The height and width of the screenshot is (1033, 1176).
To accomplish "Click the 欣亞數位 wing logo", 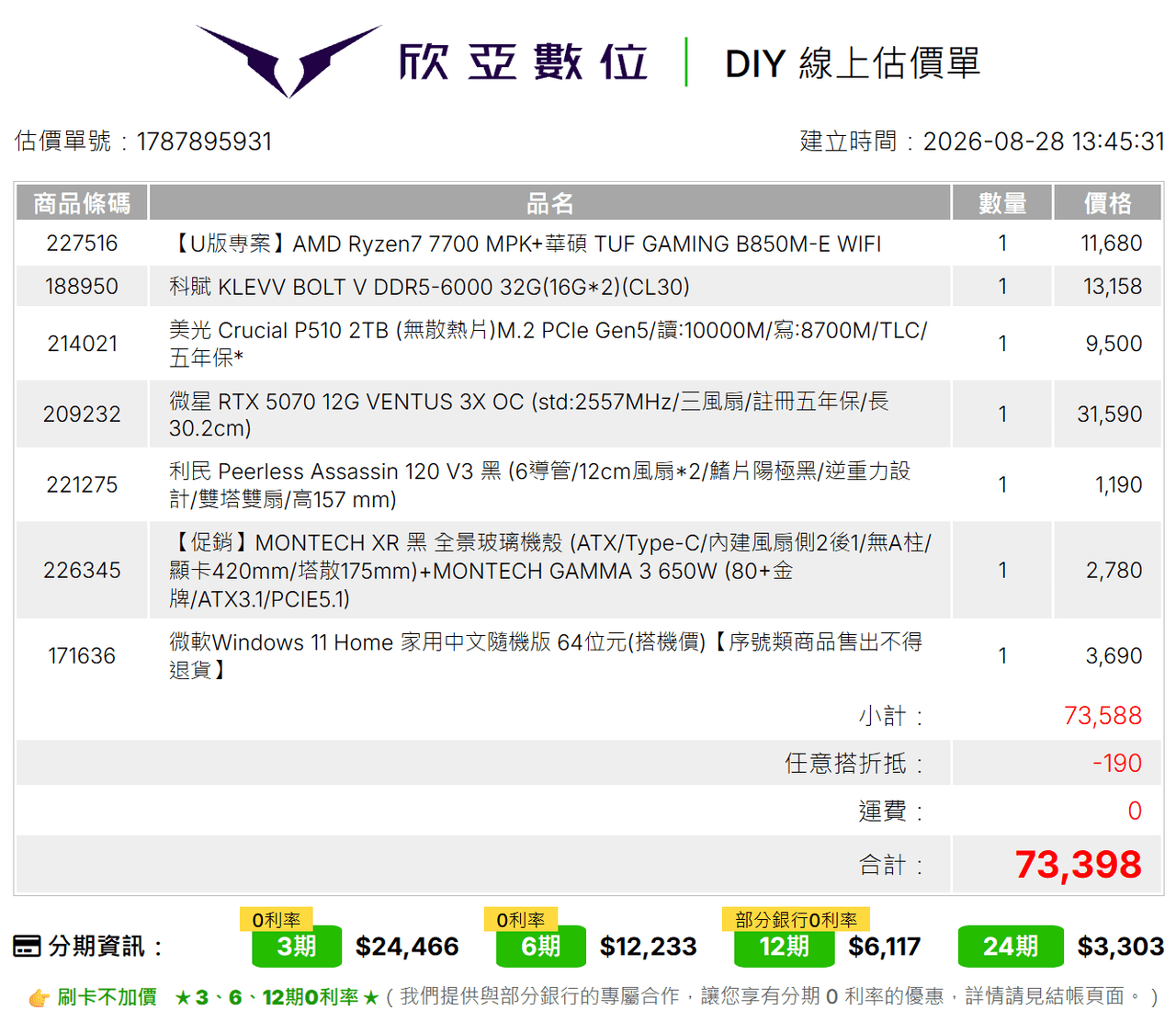I will coord(288,61).
